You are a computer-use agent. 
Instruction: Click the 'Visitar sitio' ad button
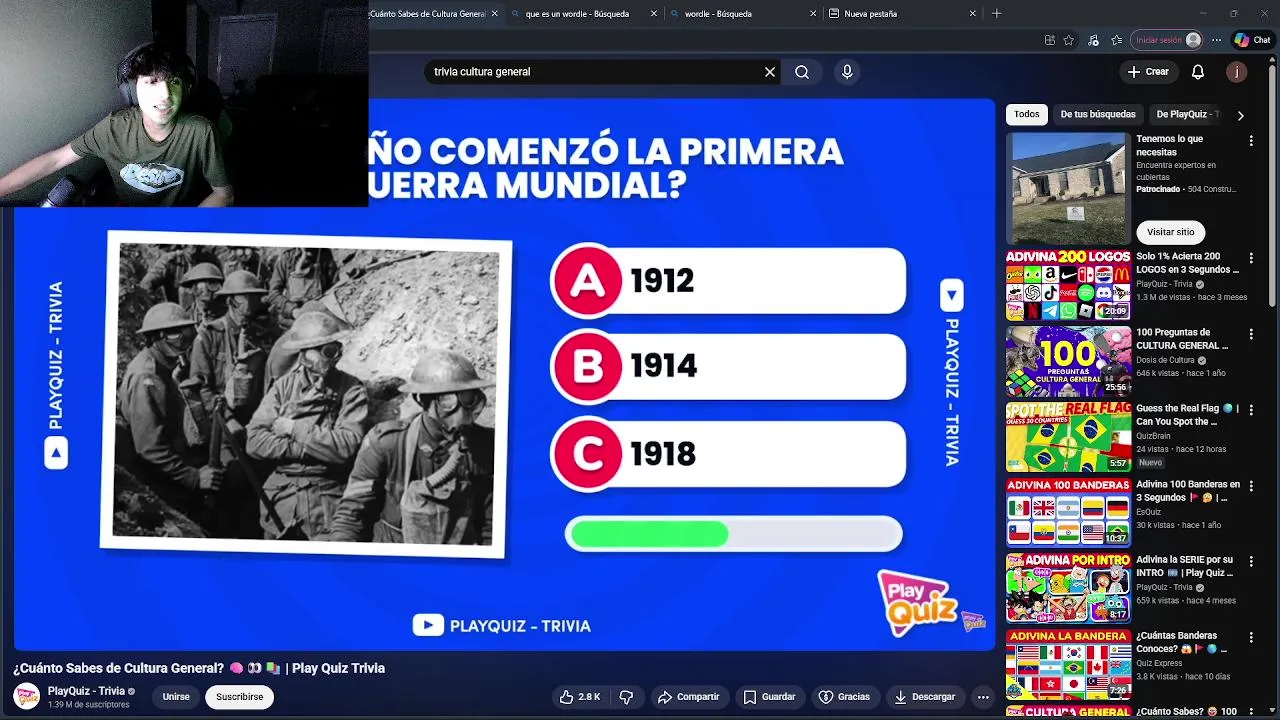tap(1170, 232)
